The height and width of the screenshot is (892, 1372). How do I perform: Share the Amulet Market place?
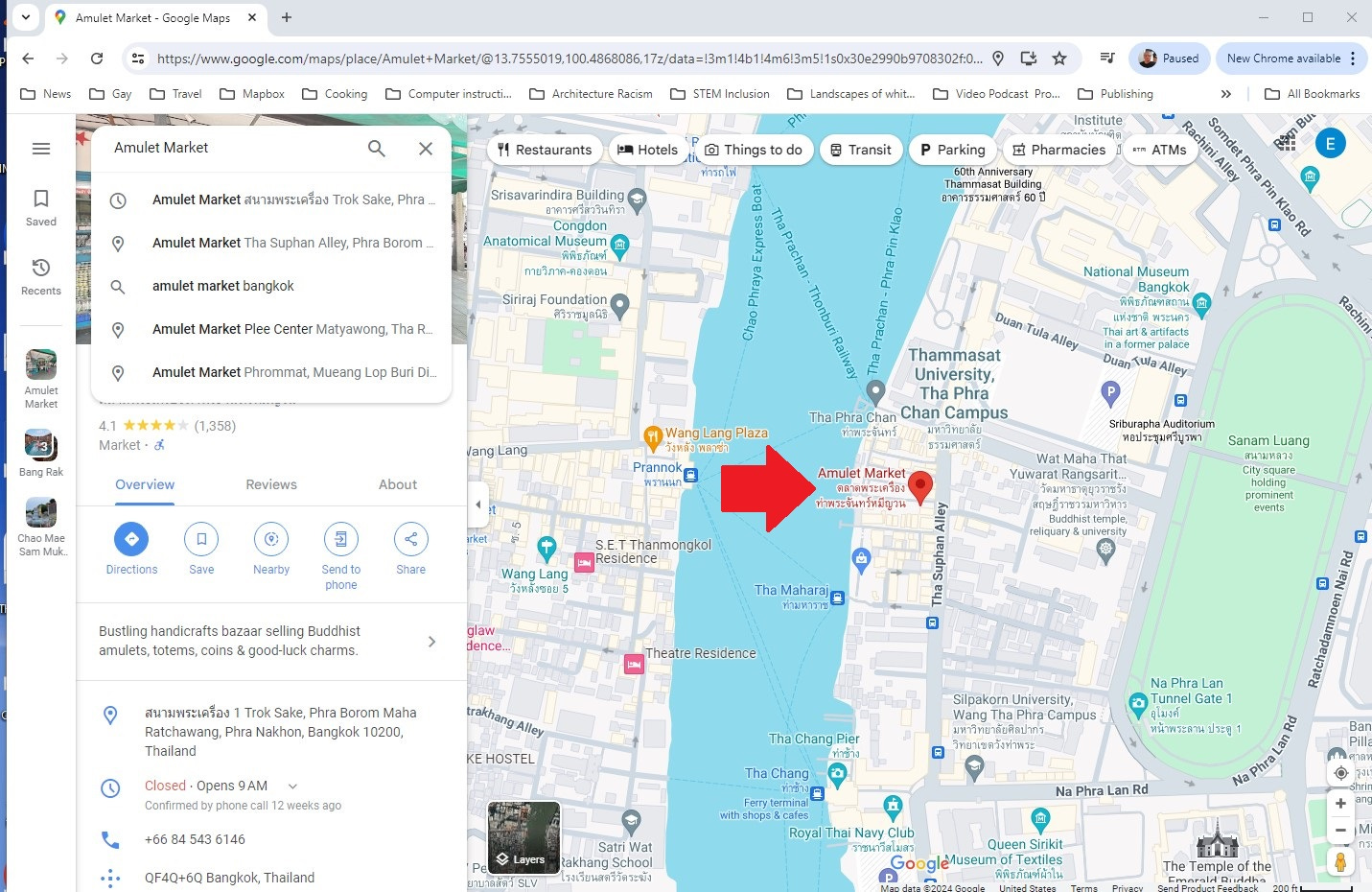[x=410, y=549]
